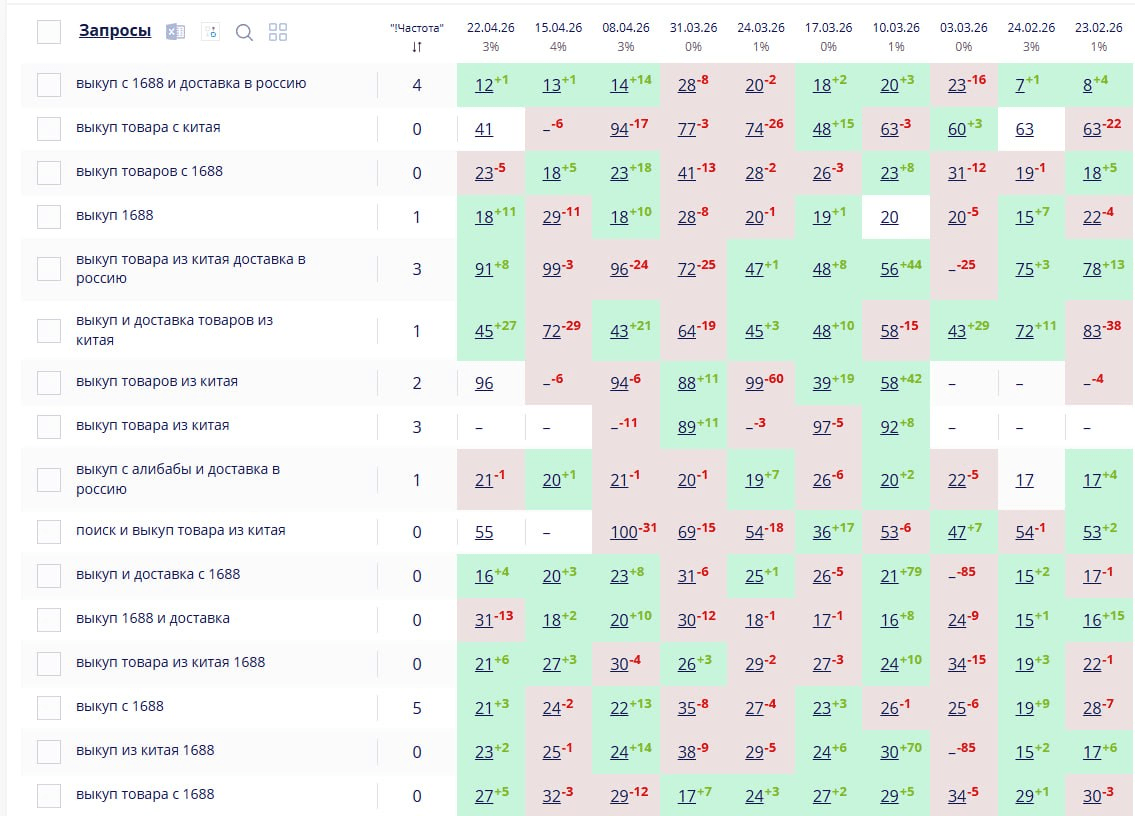Select checkbox for 'выкуп 1688 и доставка'
Viewport: 1135px width, 816px height.
coord(49,621)
